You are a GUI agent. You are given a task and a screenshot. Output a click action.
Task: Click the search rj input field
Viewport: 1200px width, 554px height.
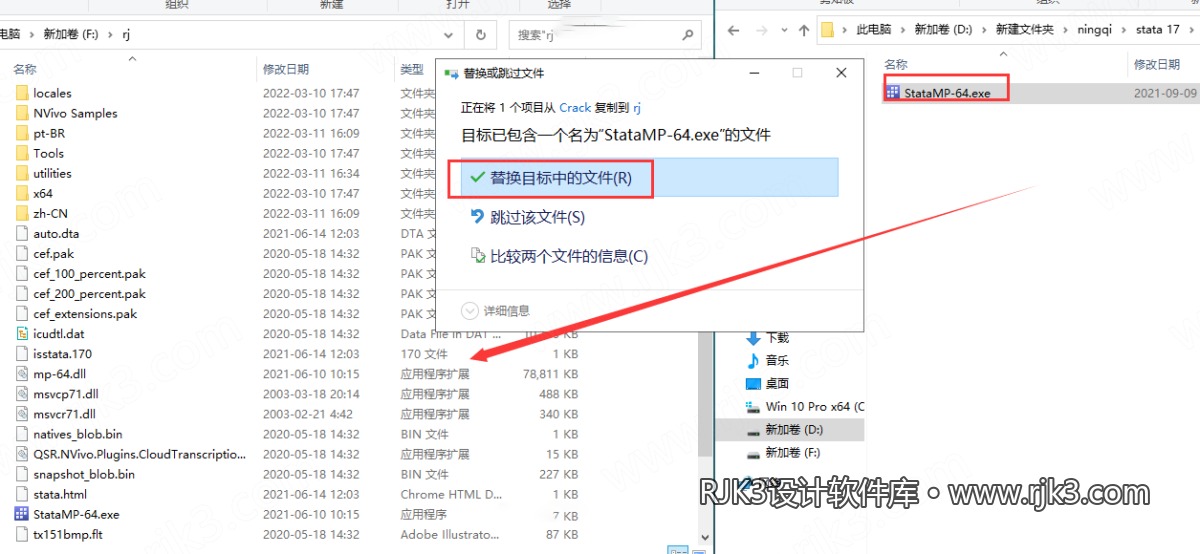pyautogui.click(x=604, y=34)
